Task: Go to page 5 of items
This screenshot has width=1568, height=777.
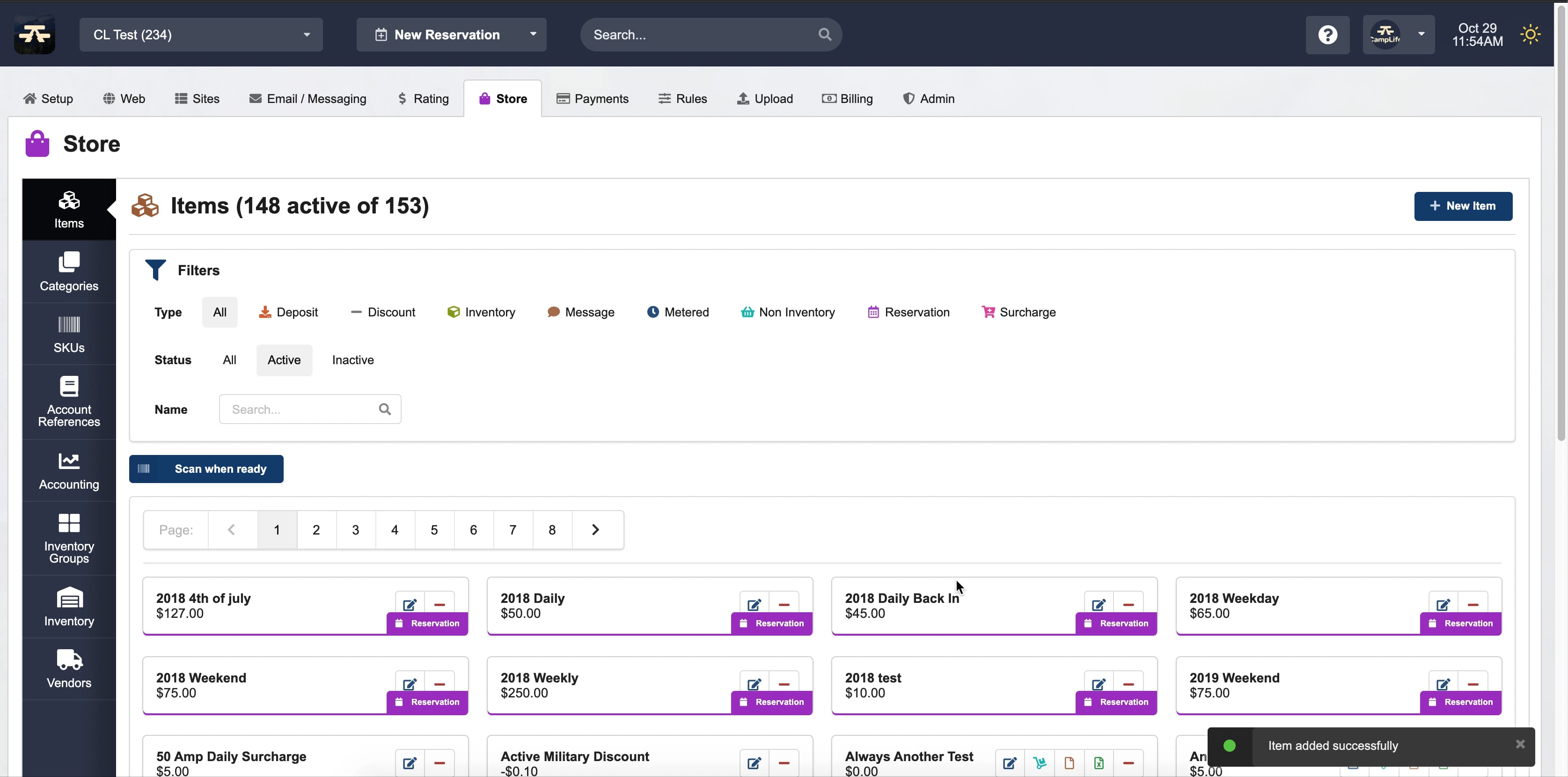Action: pos(434,530)
